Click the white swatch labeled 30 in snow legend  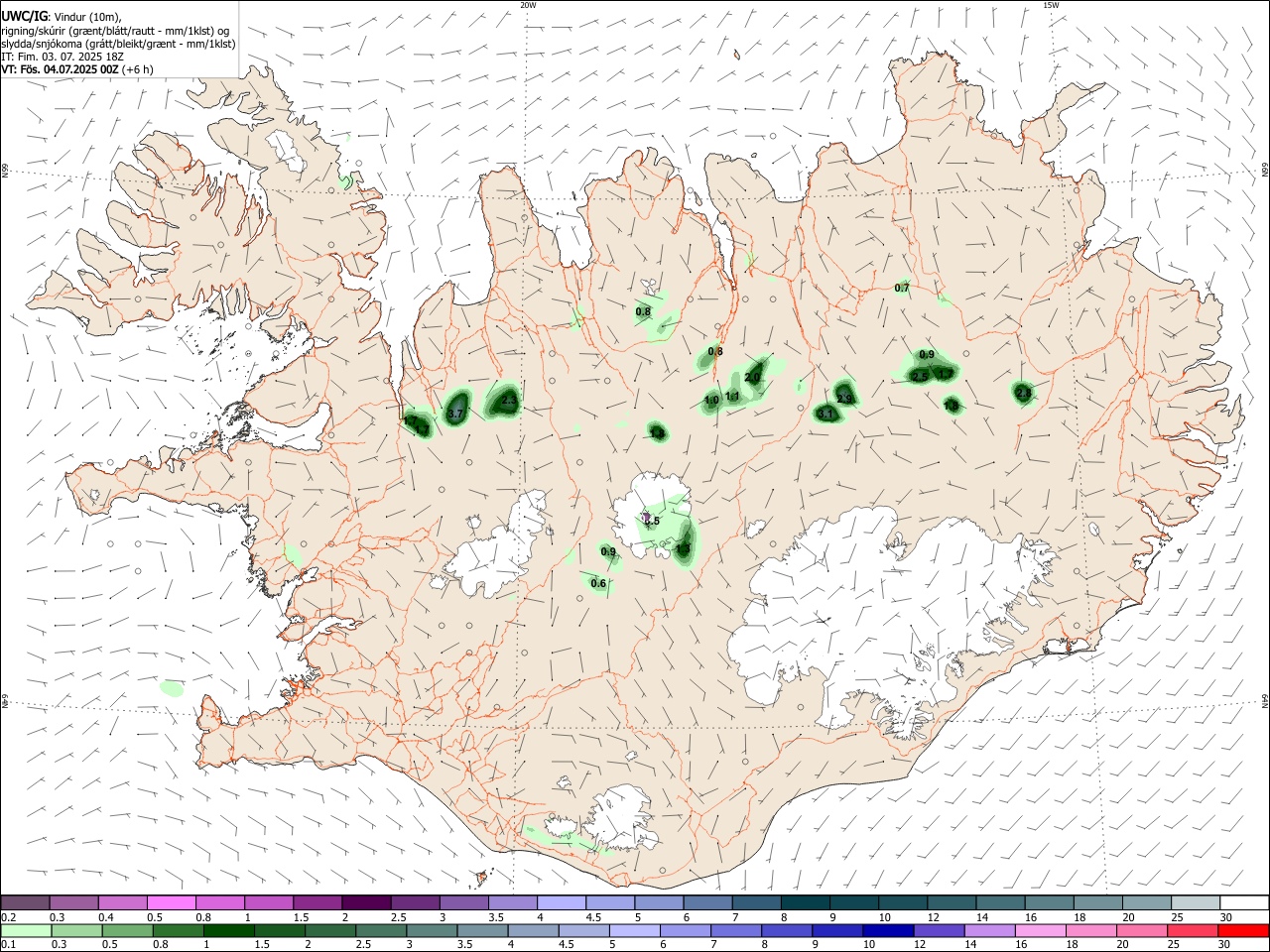(x=1243, y=902)
